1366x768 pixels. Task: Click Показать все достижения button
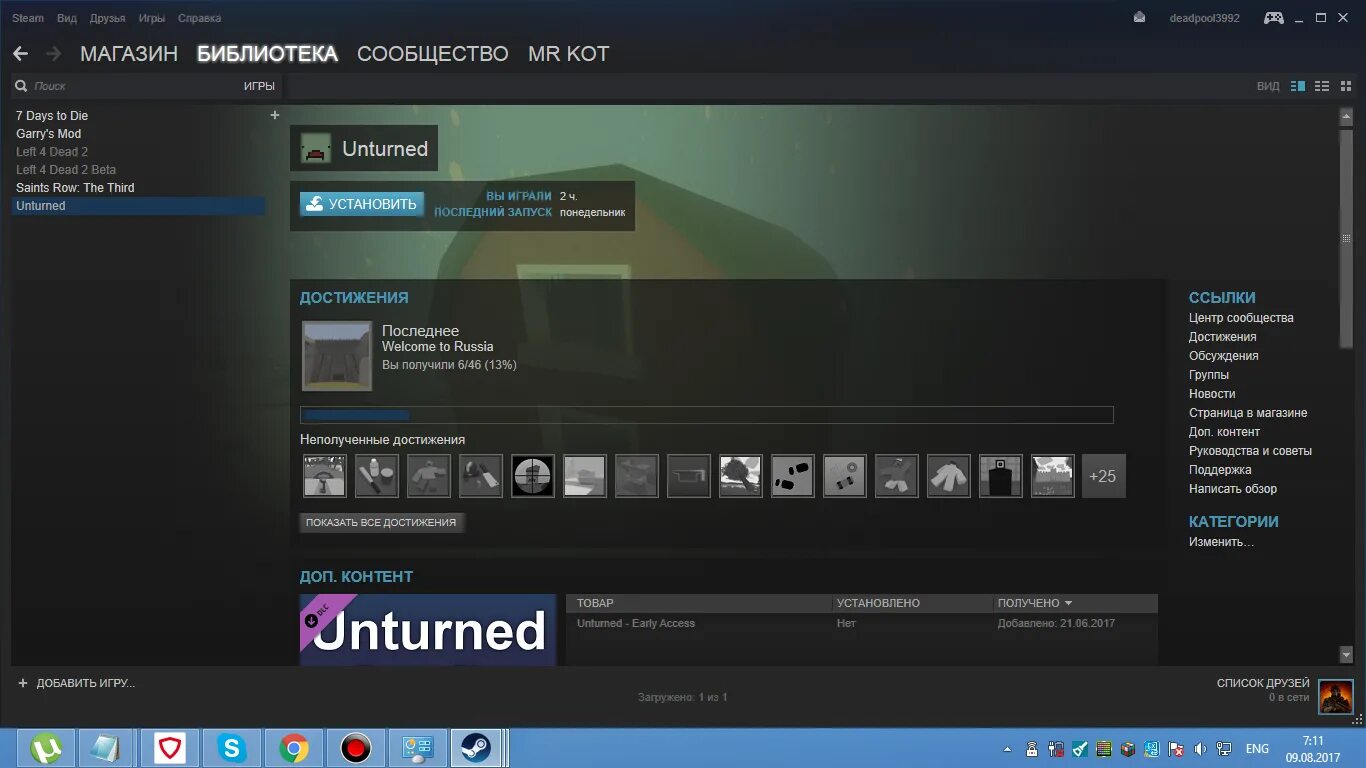[381, 522]
